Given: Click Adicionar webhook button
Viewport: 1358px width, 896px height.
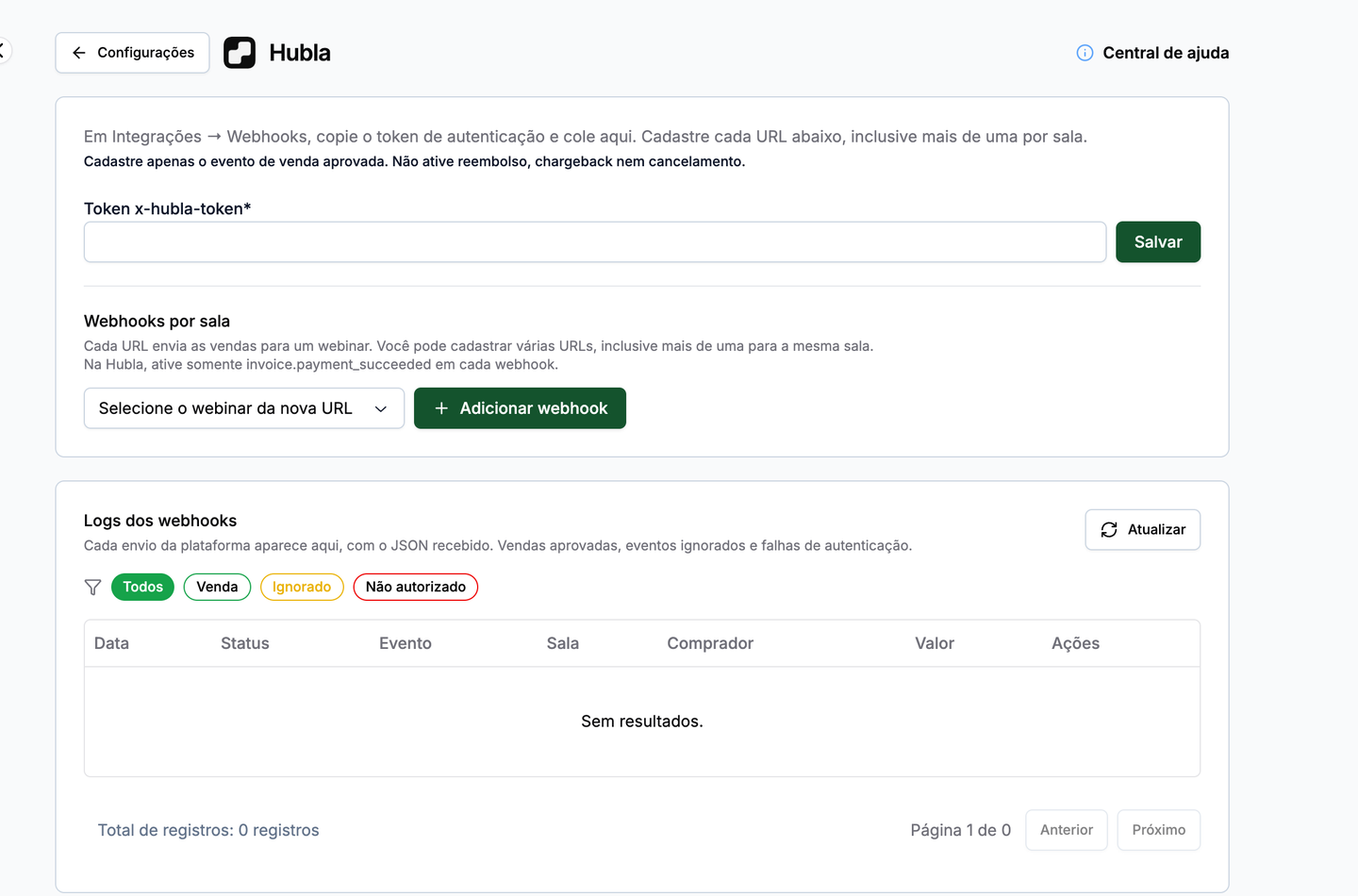Looking at the screenshot, I should click(520, 408).
